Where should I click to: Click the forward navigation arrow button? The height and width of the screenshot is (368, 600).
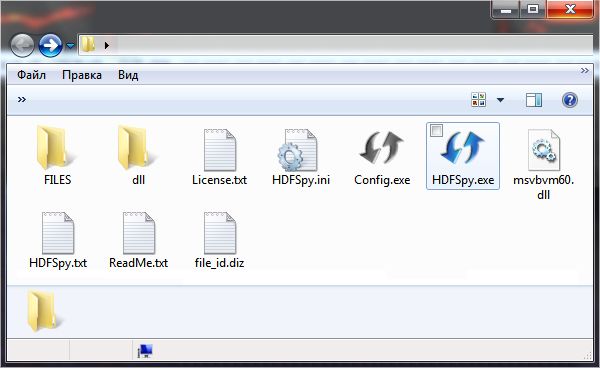pos(51,46)
